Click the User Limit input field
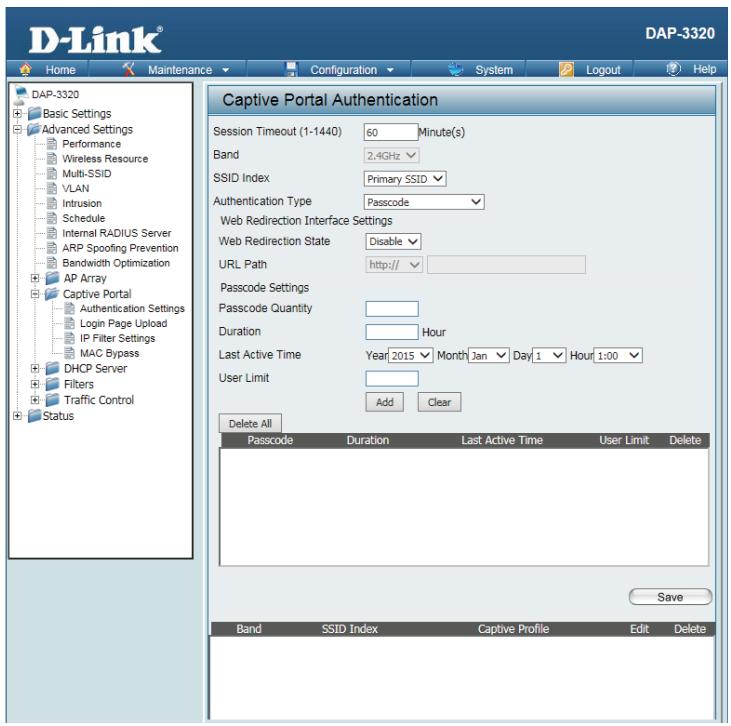 point(392,379)
